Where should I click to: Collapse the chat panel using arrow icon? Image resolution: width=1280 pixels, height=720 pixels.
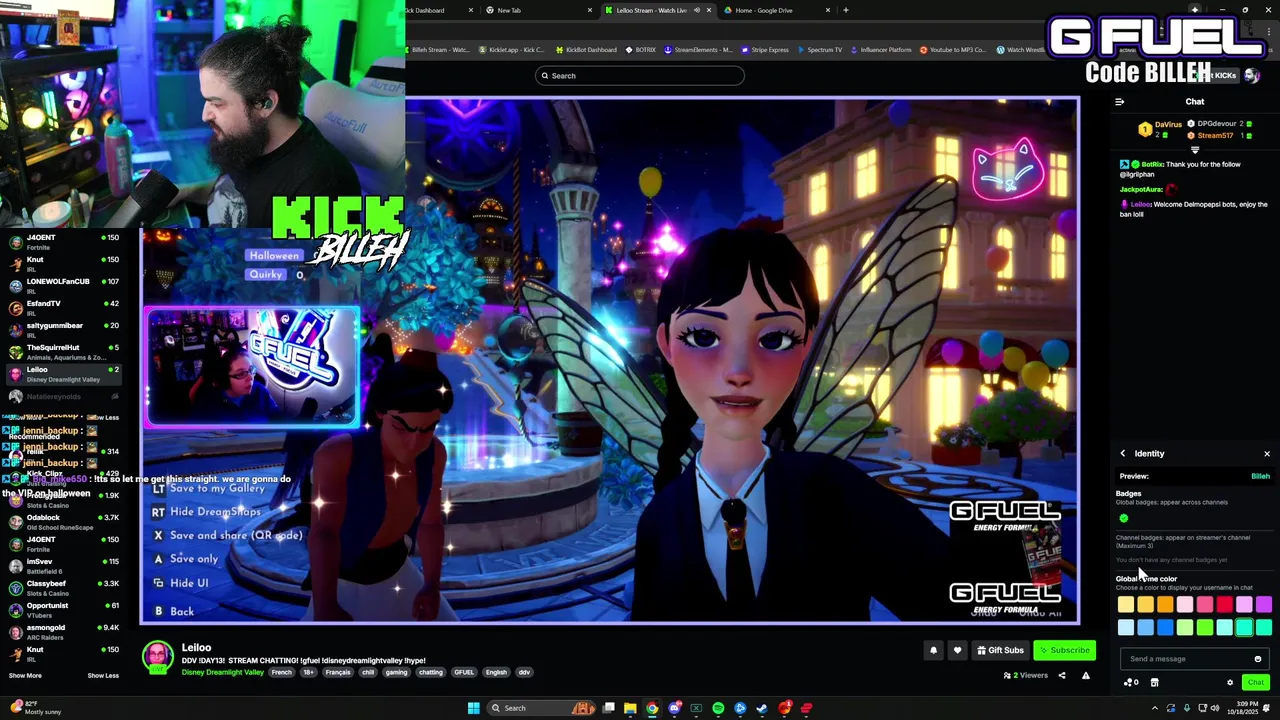coord(1120,102)
